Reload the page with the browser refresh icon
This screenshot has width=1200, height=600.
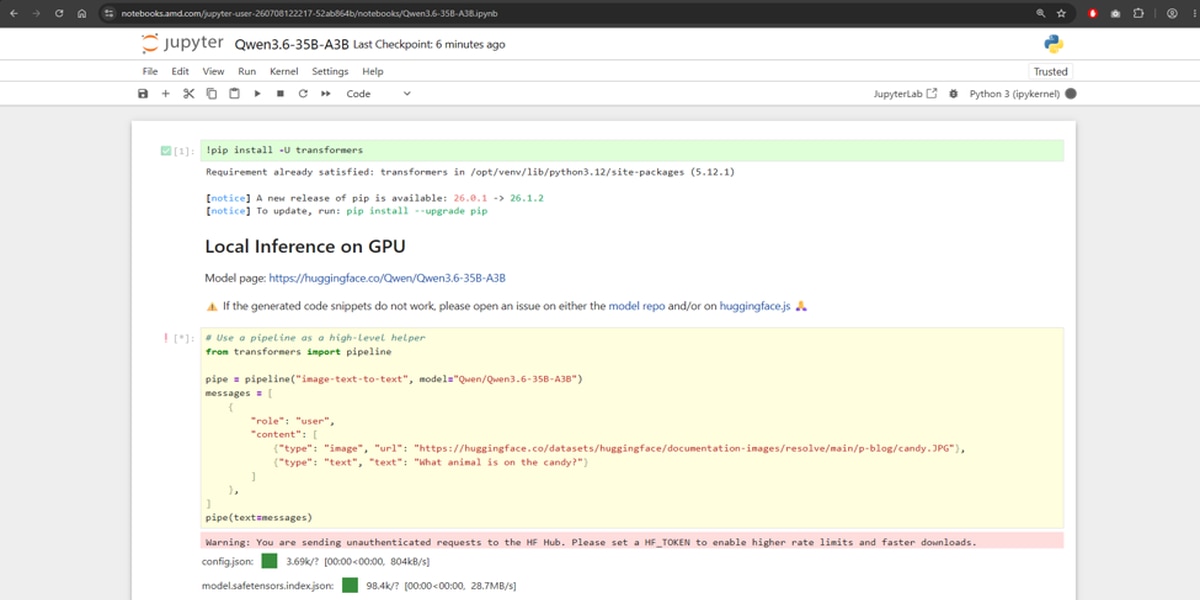tap(59, 13)
